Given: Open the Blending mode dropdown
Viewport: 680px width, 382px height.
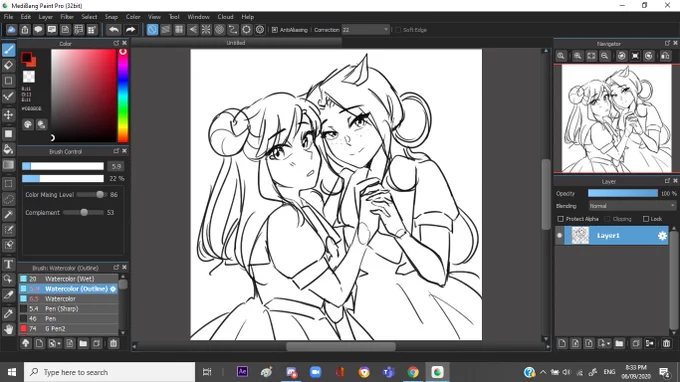Looking at the screenshot, I should coord(632,206).
